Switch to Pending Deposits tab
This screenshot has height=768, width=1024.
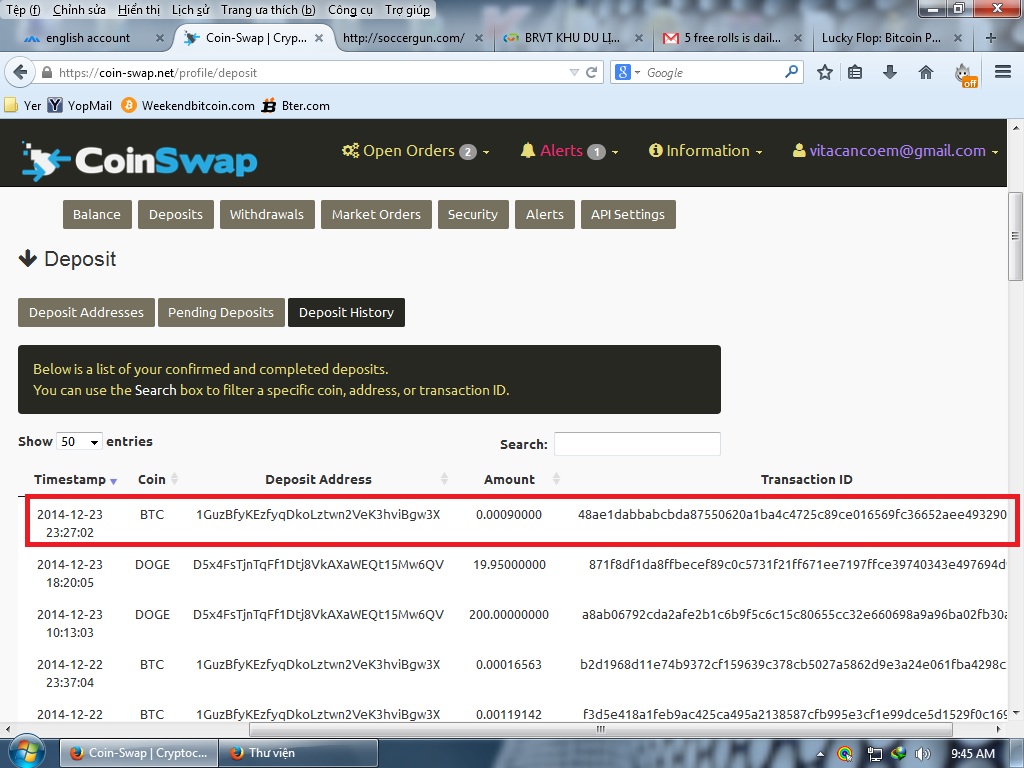coord(221,312)
